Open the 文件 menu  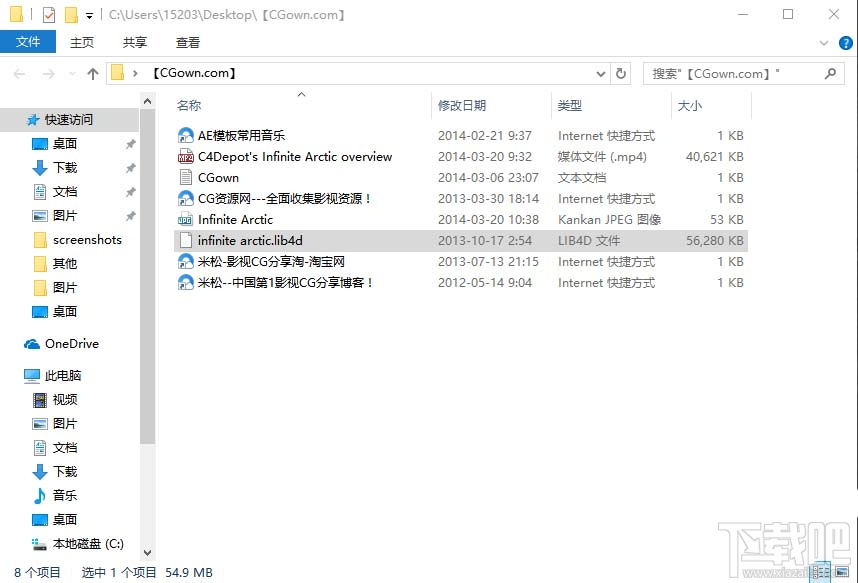(28, 42)
